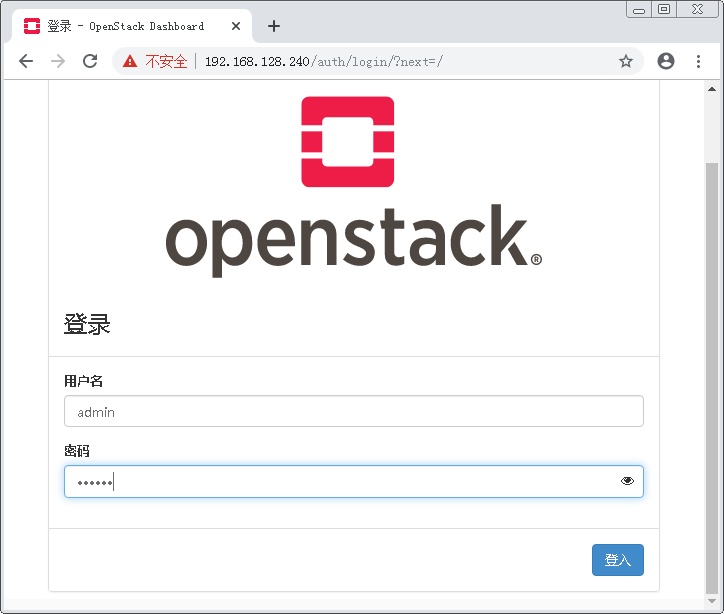Maximize the browser window
Viewport: 724px width, 614px height.
664,9
